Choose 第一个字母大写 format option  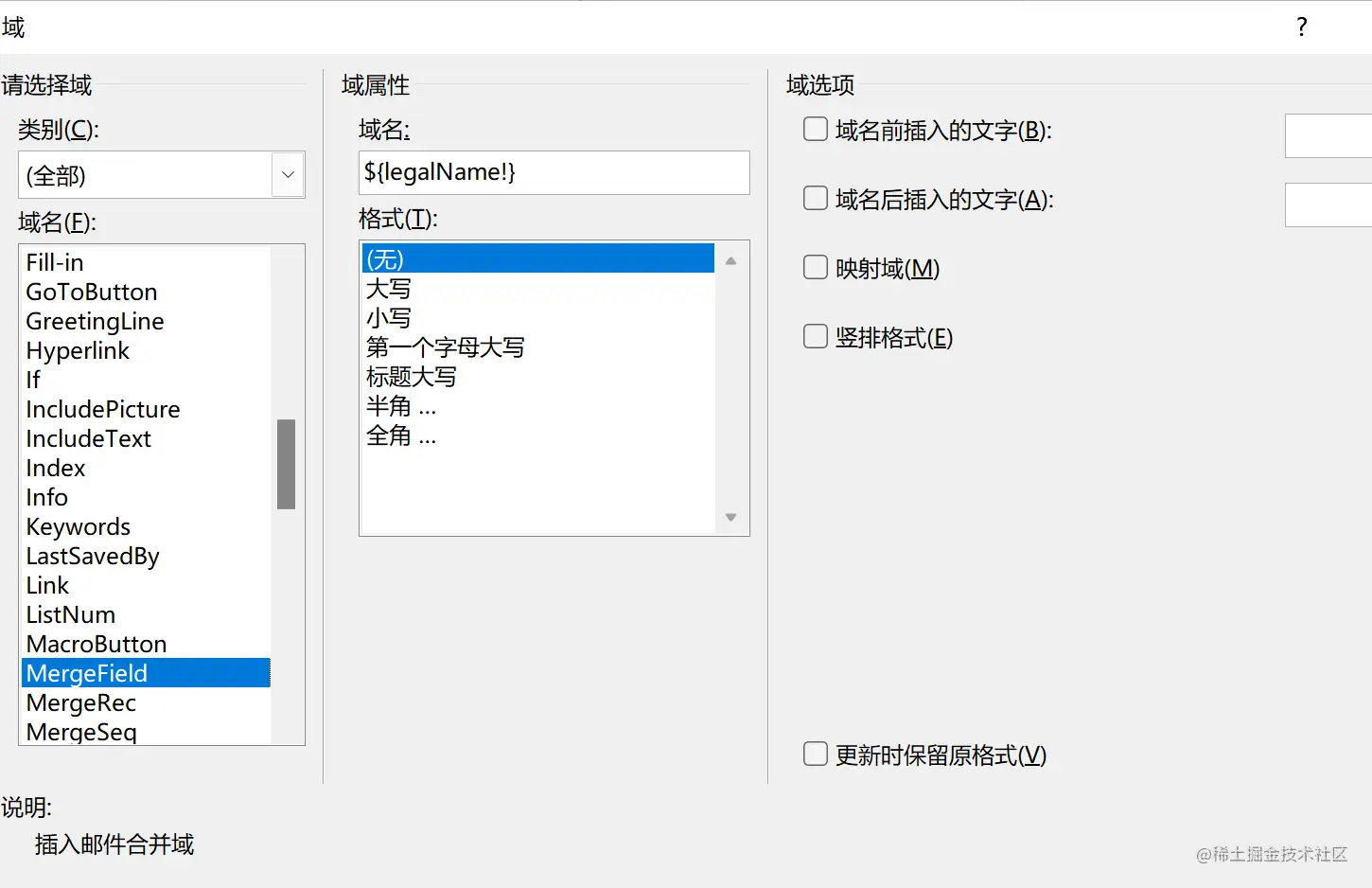[x=445, y=347]
